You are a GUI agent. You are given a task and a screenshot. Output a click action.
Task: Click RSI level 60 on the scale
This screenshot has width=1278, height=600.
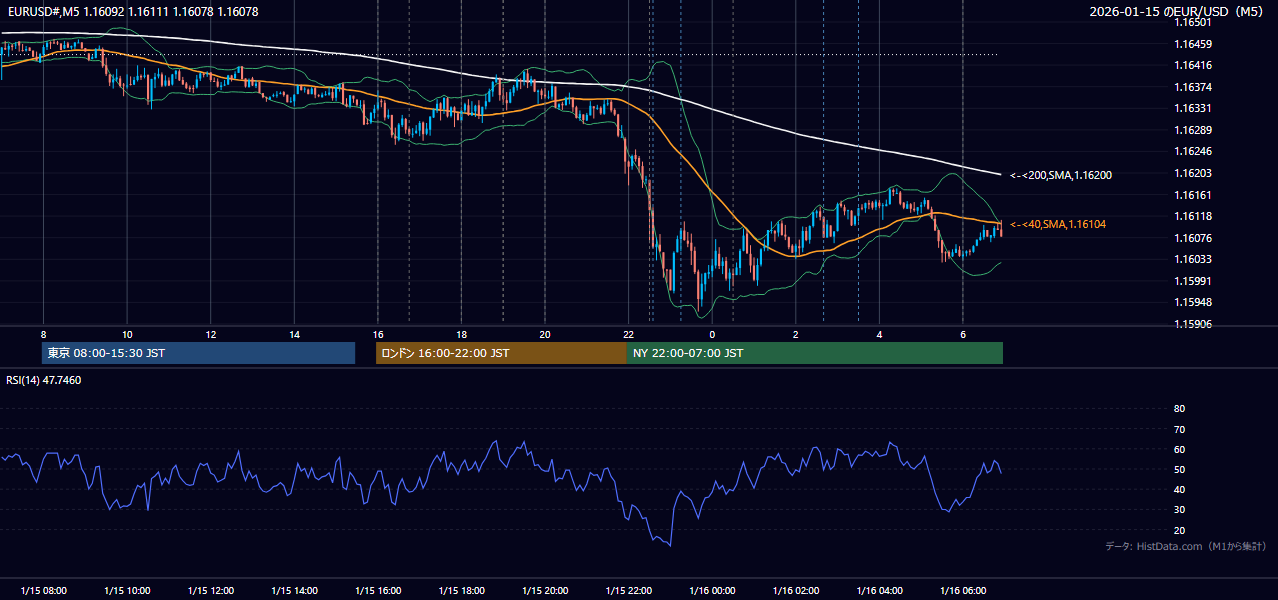pyautogui.click(x=1179, y=449)
